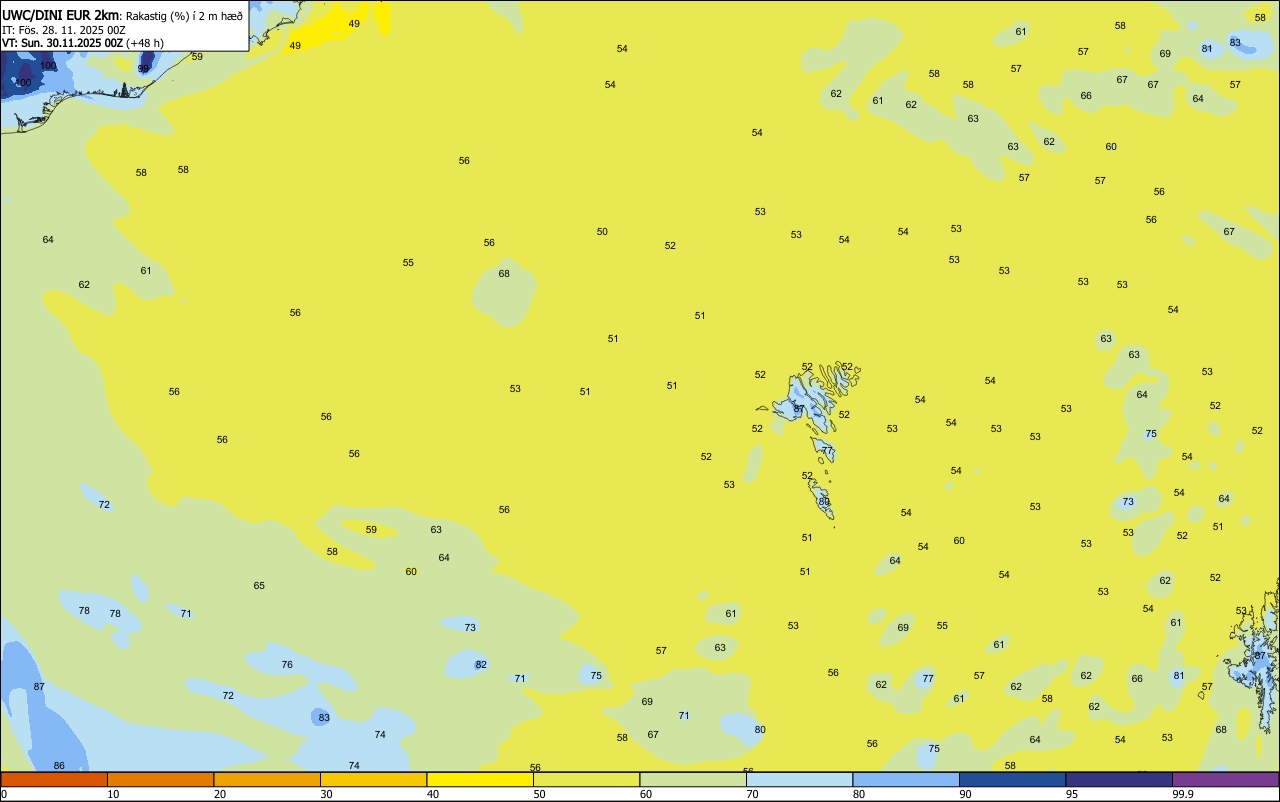Click the legend tick label '40'
Viewport: 1280px width, 802px height.
coord(432,794)
